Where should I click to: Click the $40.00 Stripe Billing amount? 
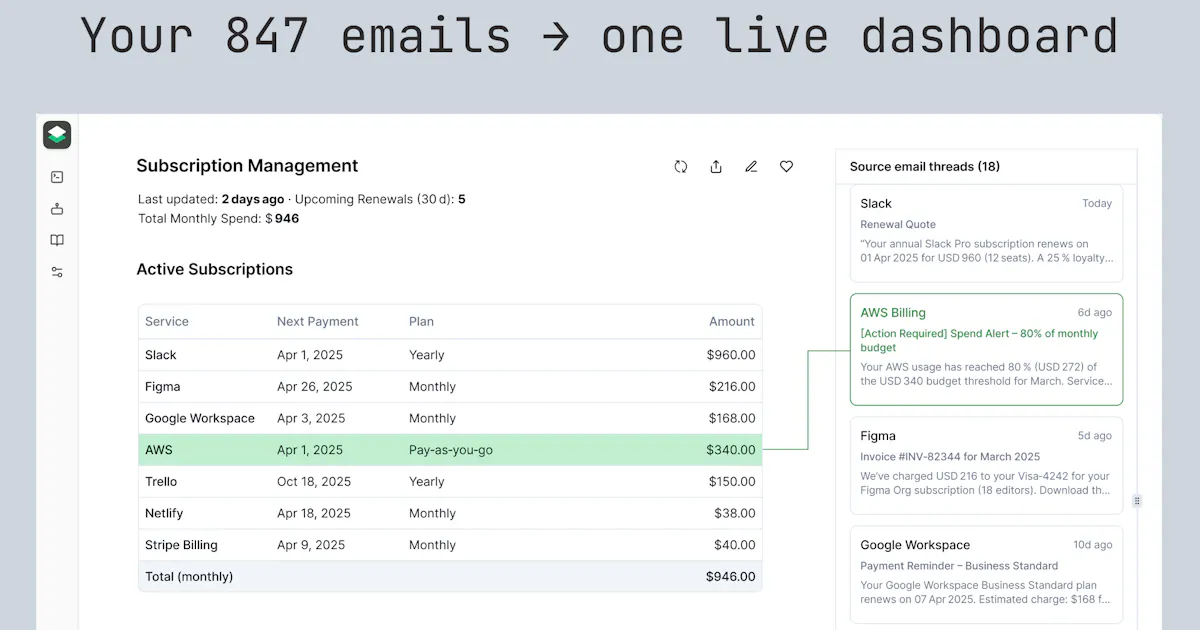(x=735, y=546)
